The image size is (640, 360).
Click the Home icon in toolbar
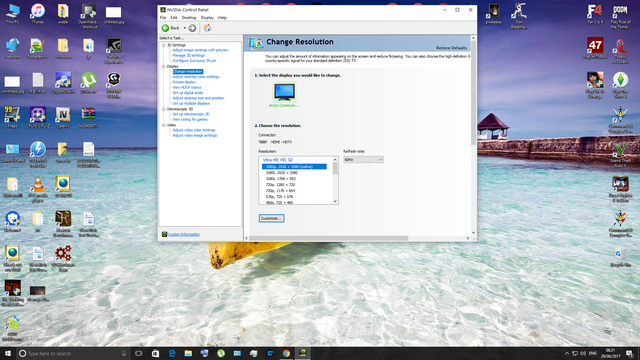pos(207,28)
